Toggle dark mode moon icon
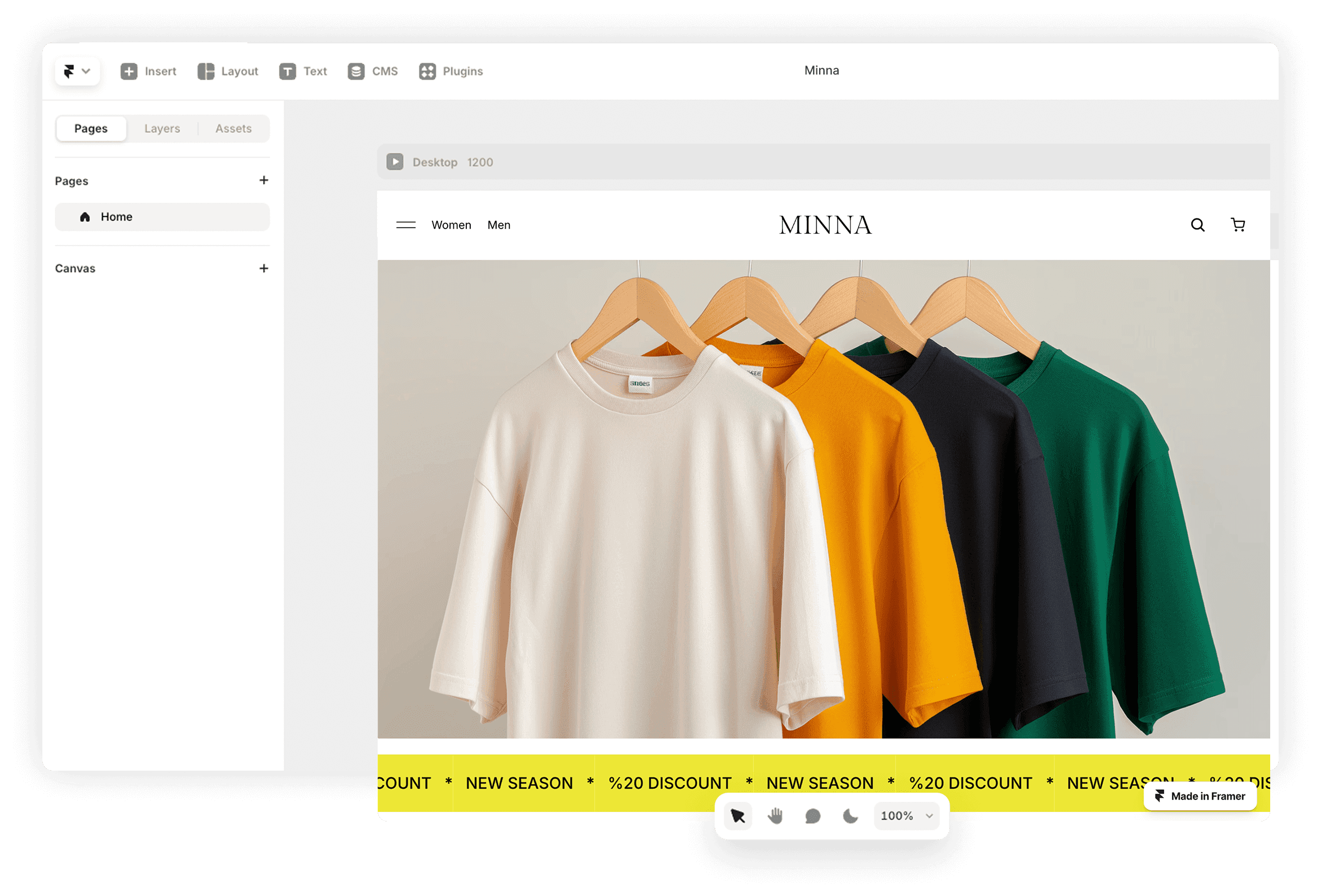1321x896 pixels. pyautogui.click(x=850, y=816)
